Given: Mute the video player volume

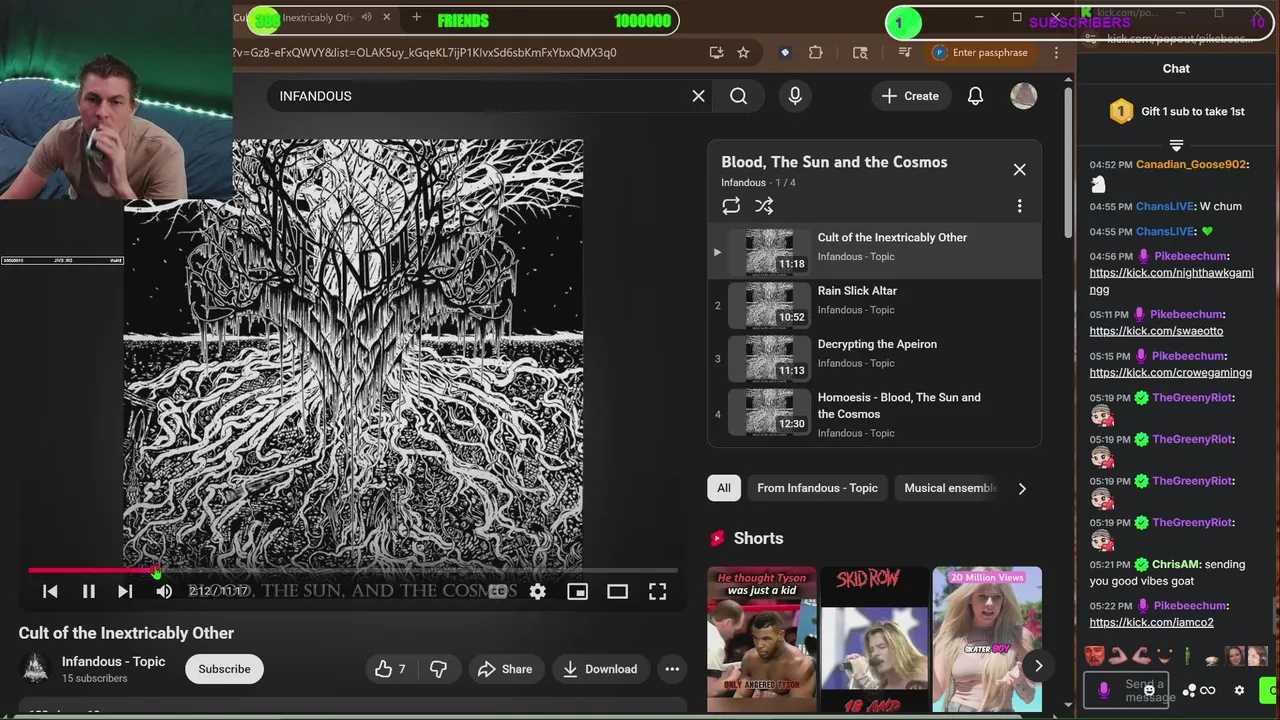Looking at the screenshot, I should coord(164,592).
